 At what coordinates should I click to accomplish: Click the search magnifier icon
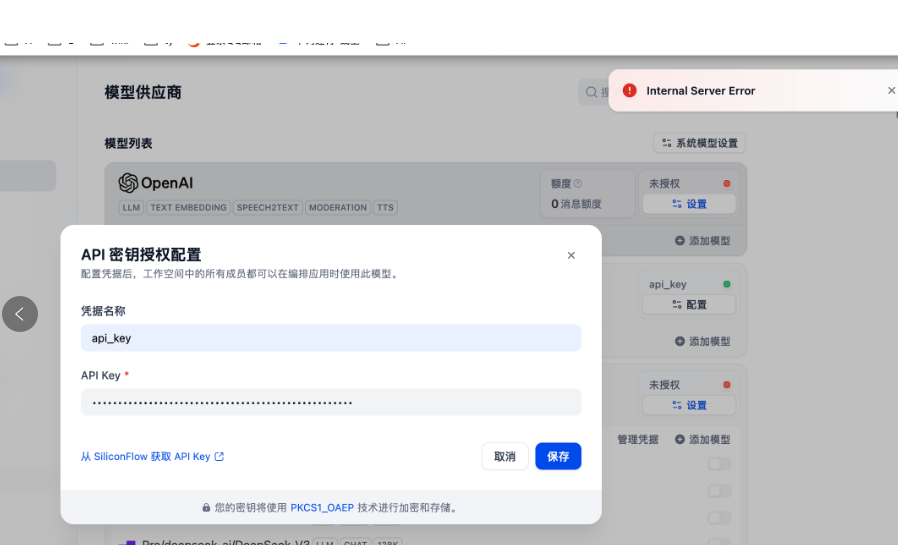(591, 93)
